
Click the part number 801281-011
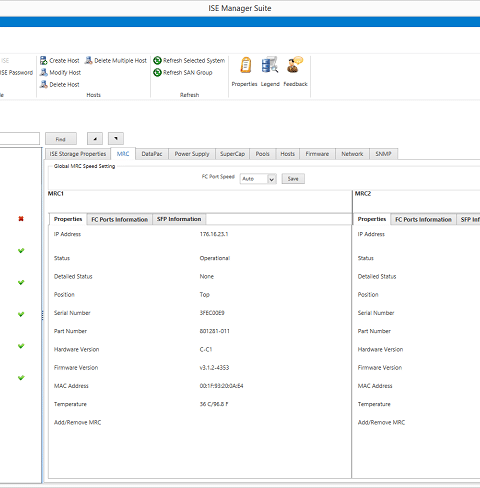tap(214, 331)
